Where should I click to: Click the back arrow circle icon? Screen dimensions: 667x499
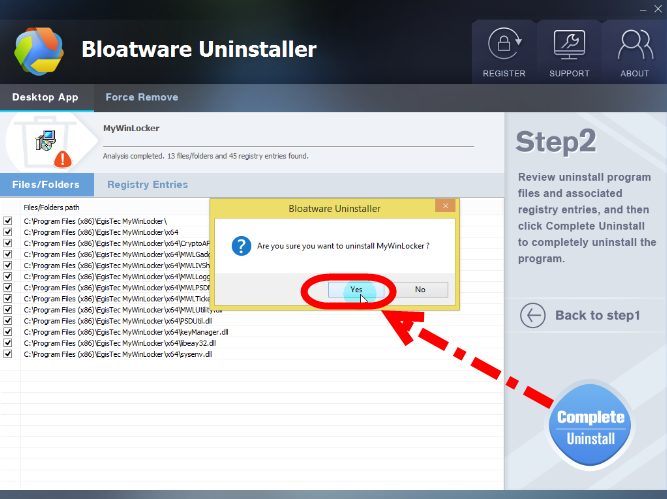click(533, 315)
